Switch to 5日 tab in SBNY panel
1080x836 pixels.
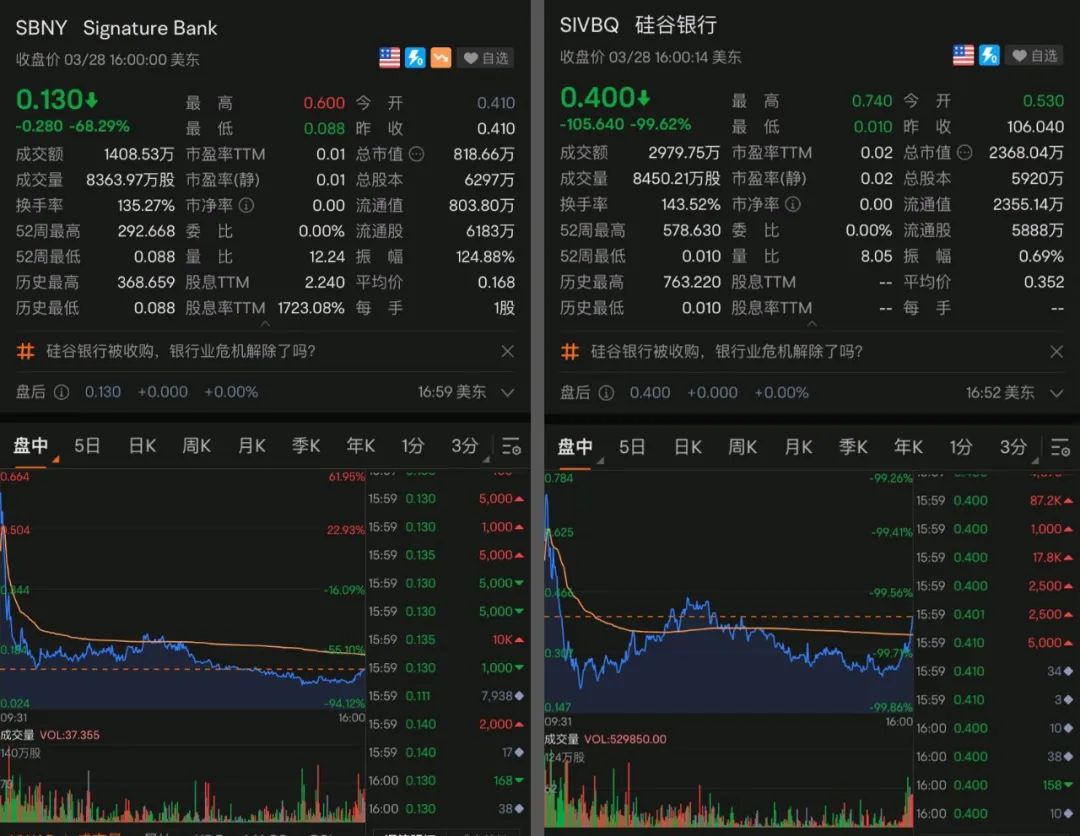click(x=87, y=446)
